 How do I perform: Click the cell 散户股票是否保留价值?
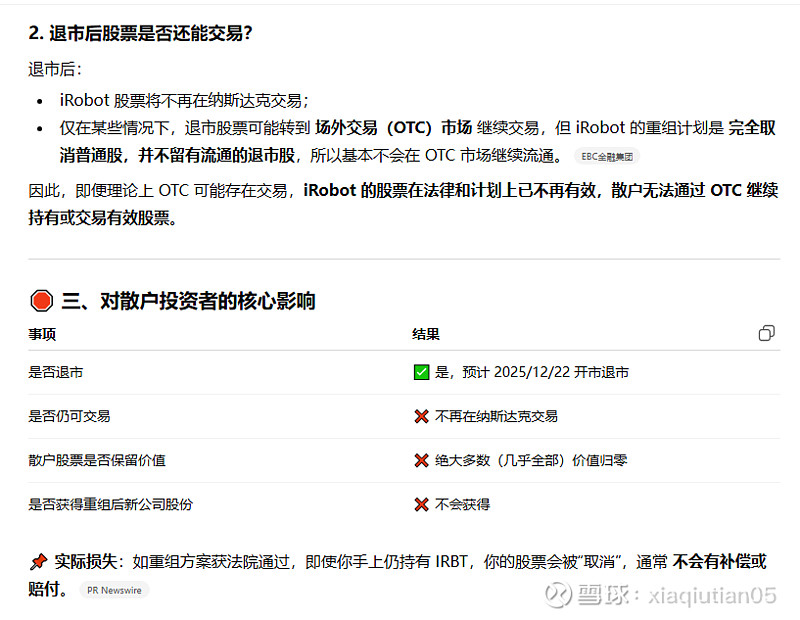[x=97, y=460]
